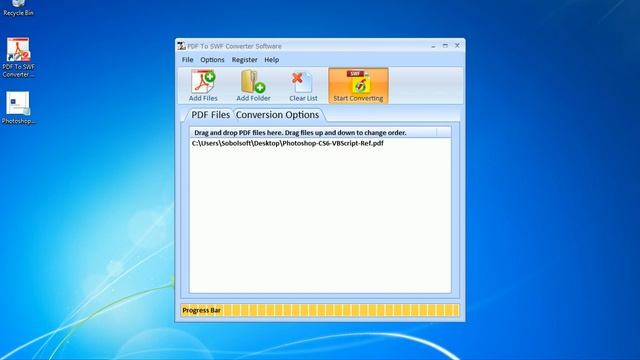Select the Photoshop PDF file on the desktop
The height and width of the screenshot is (360, 640).
18,108
